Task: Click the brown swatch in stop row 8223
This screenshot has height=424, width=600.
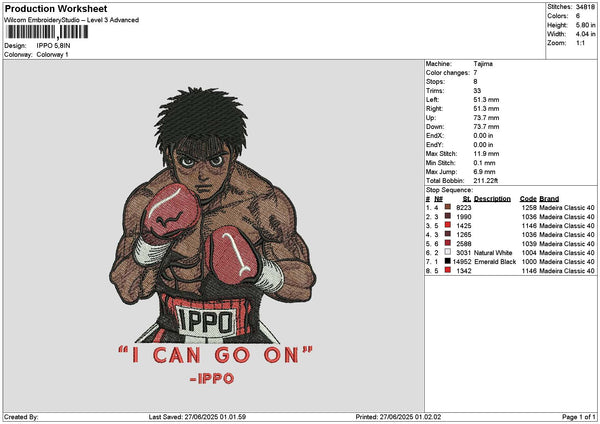Action: (x=447, y=207)
